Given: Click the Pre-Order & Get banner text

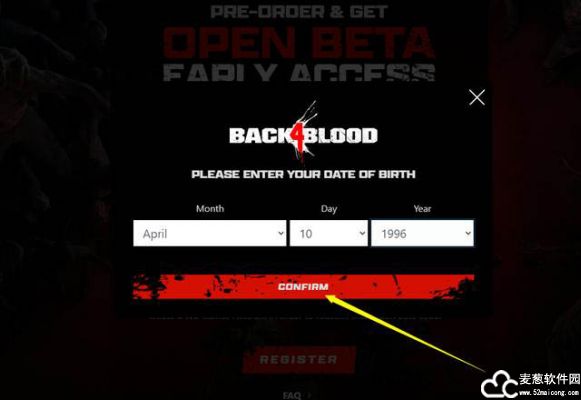Looking at the screenshot, I should pos(299,11).
